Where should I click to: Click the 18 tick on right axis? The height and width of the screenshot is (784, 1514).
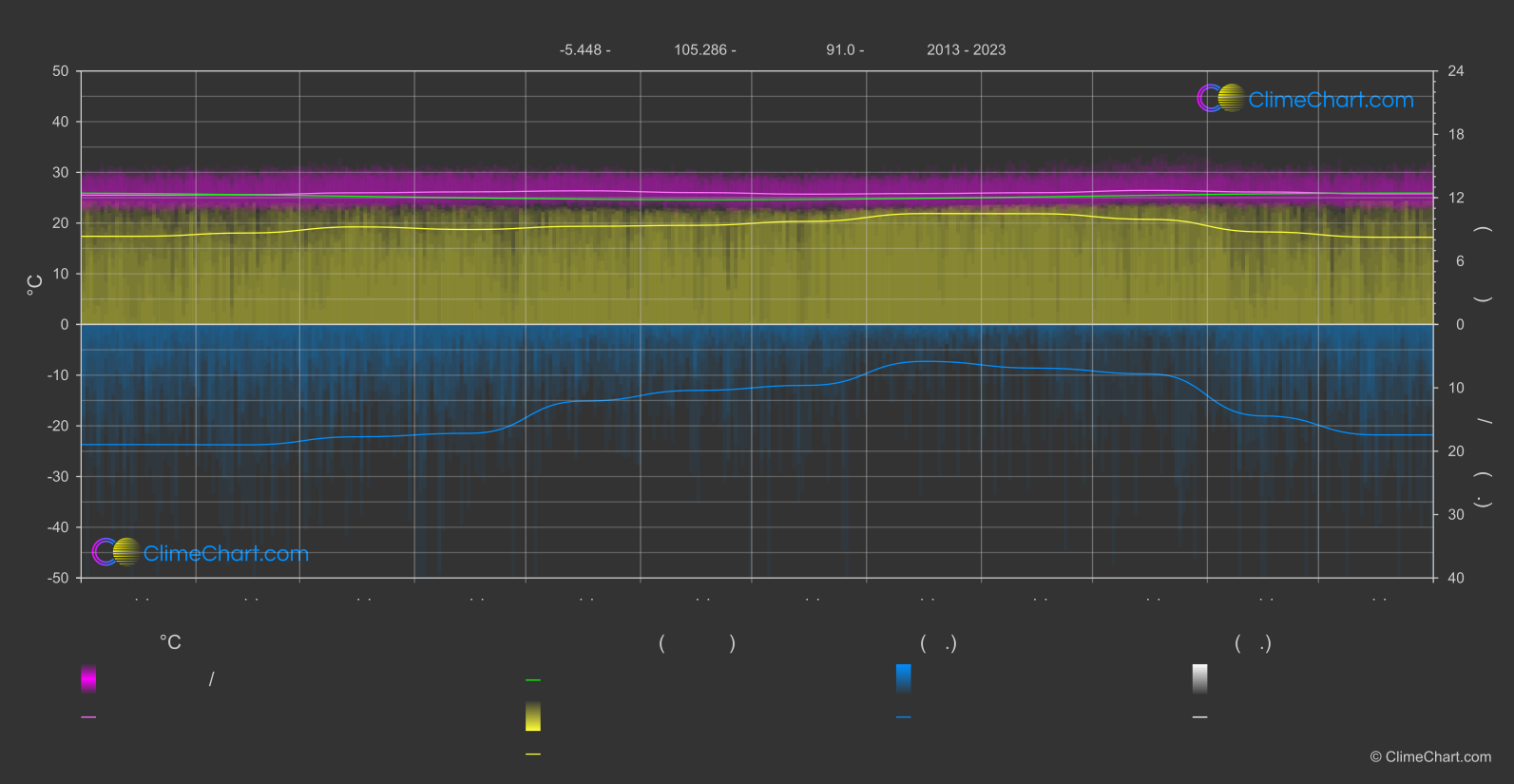(1456, 135)
